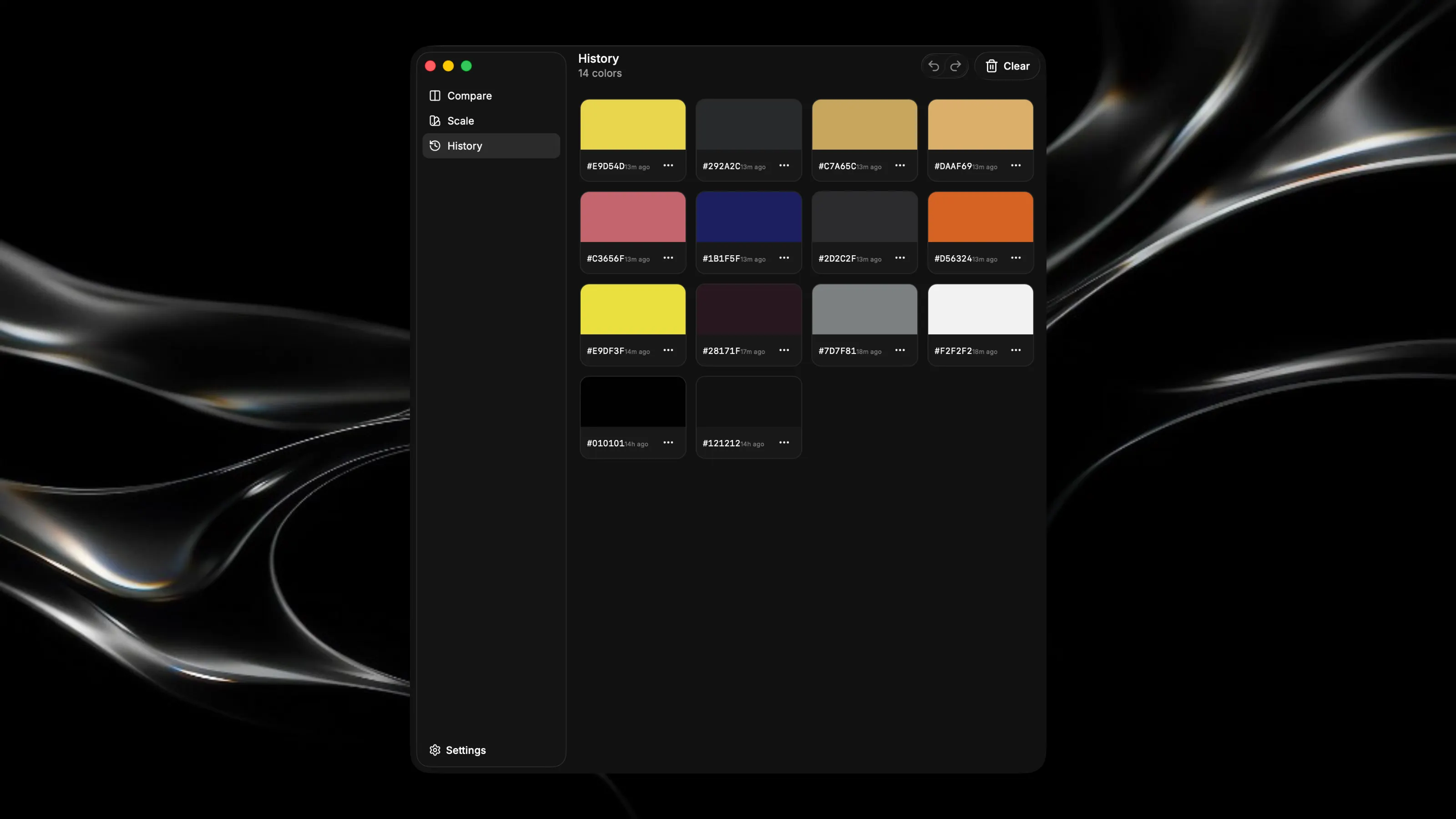Open more options for #E9DF3F
Viewport: 1456px width, 819px height.
coord(668,350)
